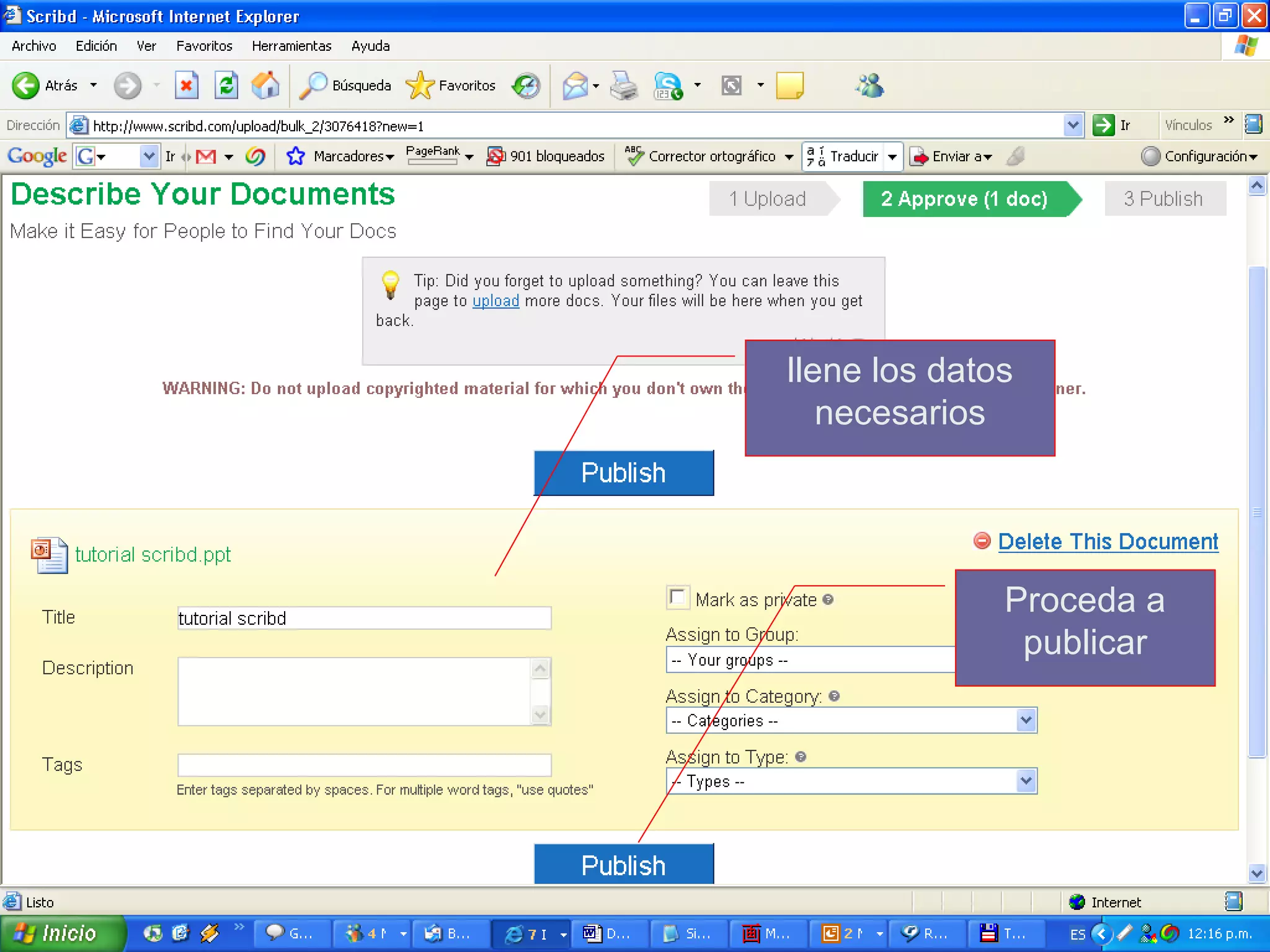The image size is (1270, 952).
Task: Click the Description box scroll down arrow
Action: pos(540,715)
